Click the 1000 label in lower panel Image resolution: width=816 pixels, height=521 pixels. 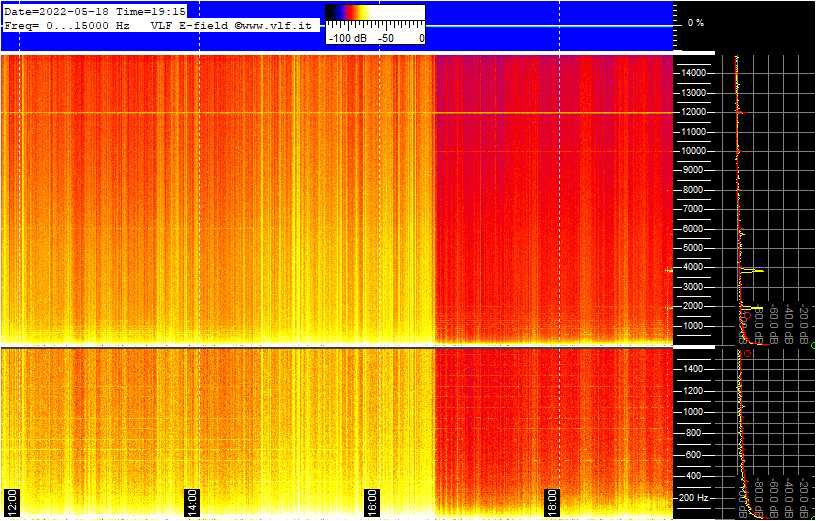click(x=695, y=411)
